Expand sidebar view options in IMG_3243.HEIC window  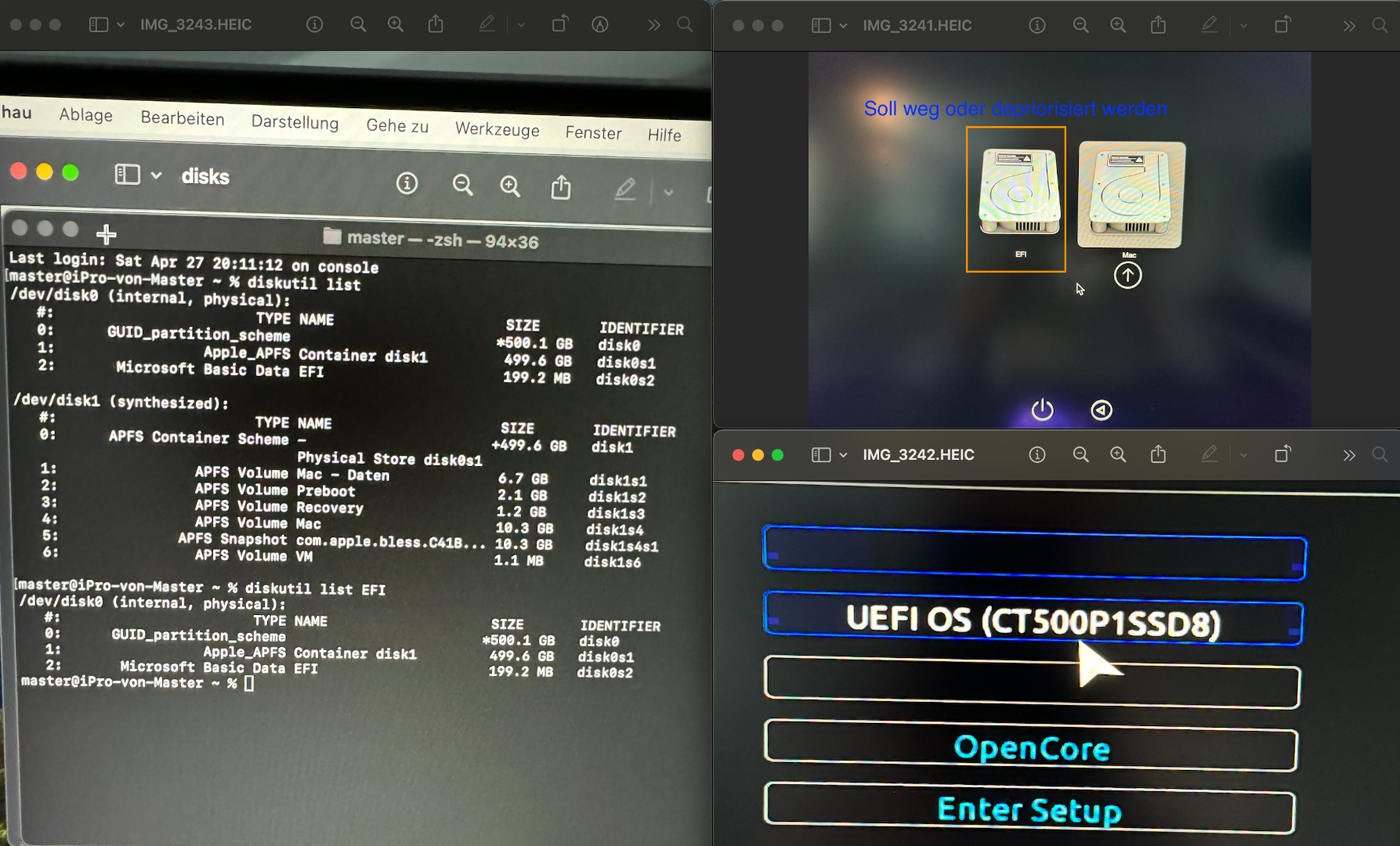pyautogui.click(x=121, y=24)
